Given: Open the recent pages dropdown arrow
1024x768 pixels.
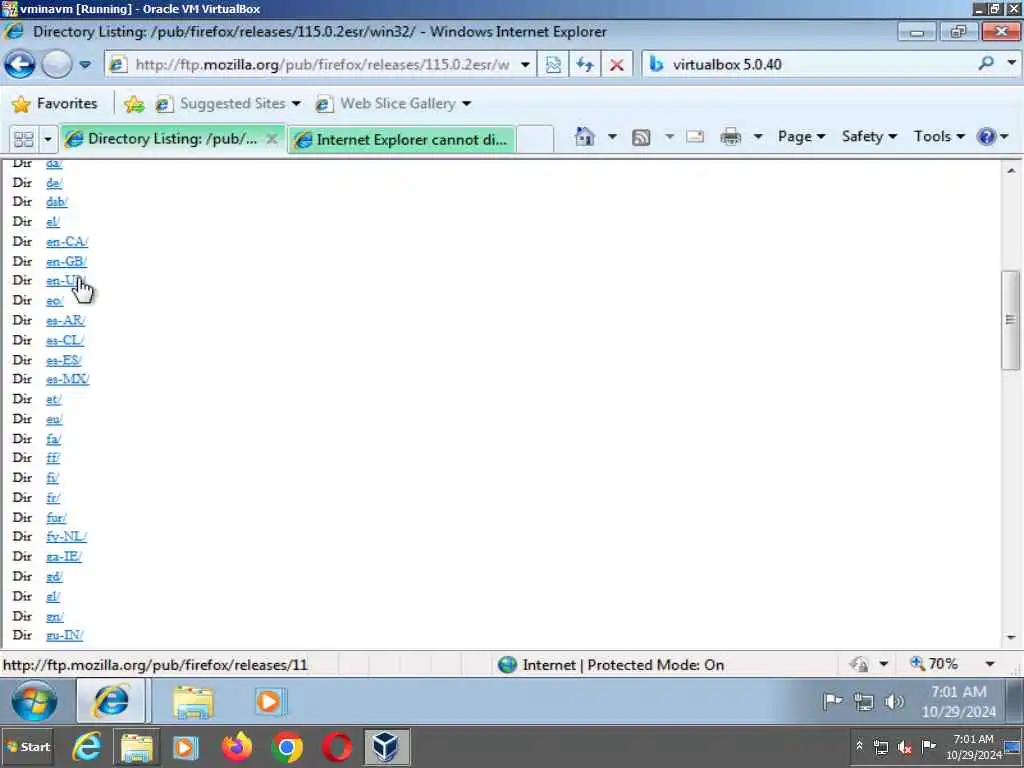Looking at the screenshot, I should 85,65.
